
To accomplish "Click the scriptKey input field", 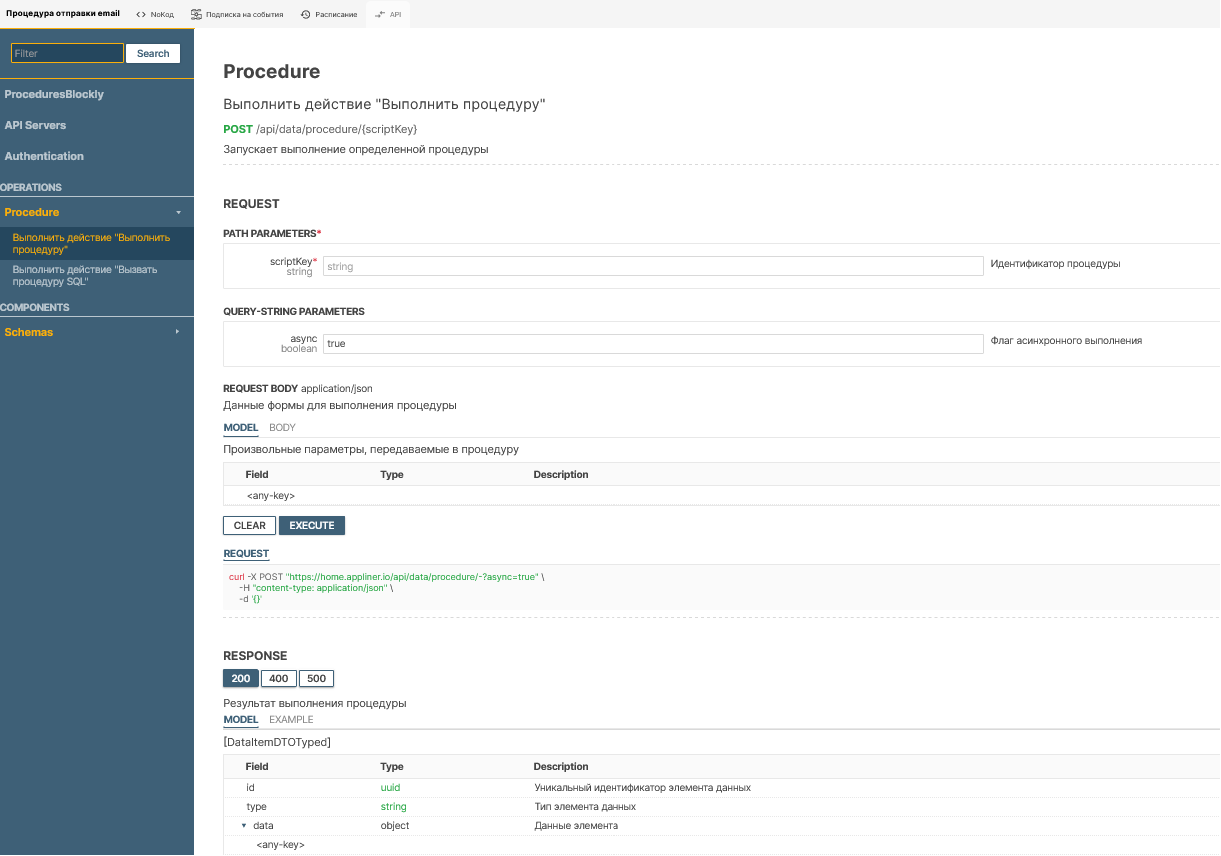I will pos(653,266).
